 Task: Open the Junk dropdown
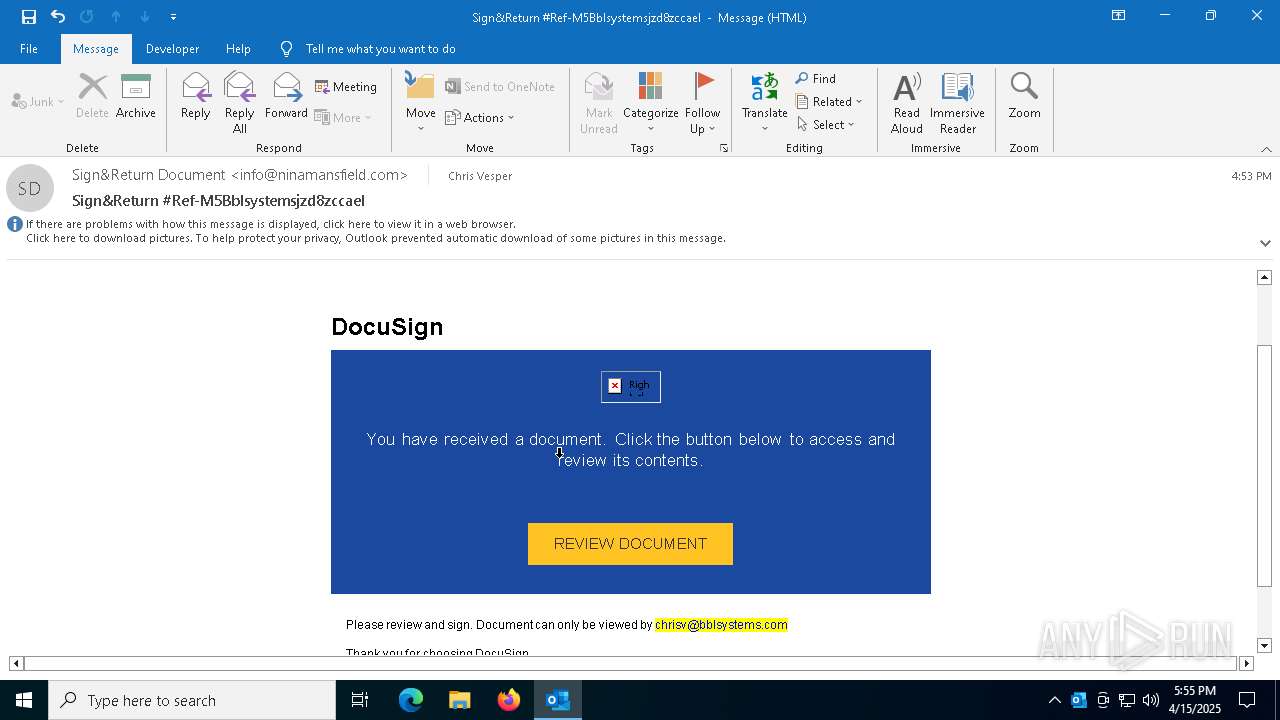click(x=37, y=101)
